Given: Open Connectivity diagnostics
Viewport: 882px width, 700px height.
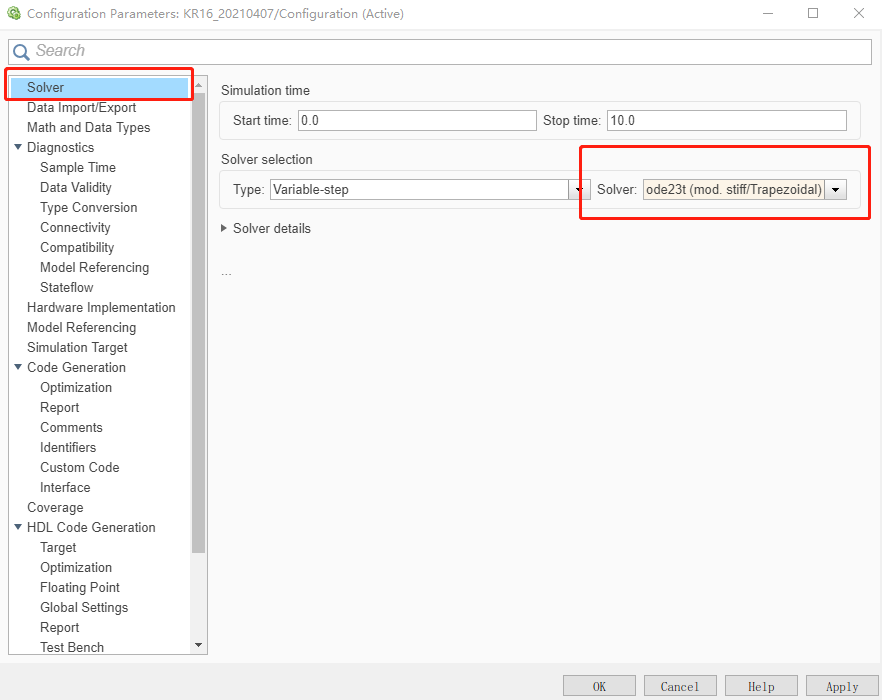Looking at the screenshot, I should [x=75, y=227].
